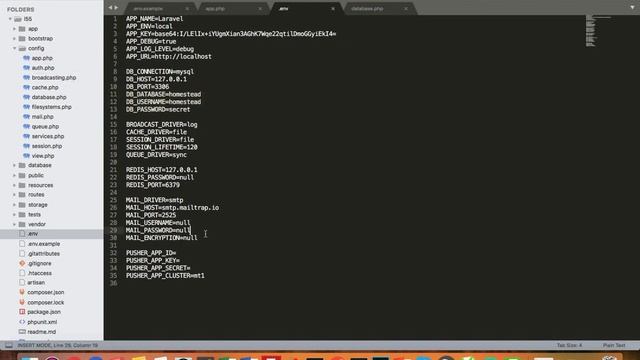The height and width of the screenshot is (360, 640).
Task: Click the phpunit.xml code icon
Action: point(22,322)
